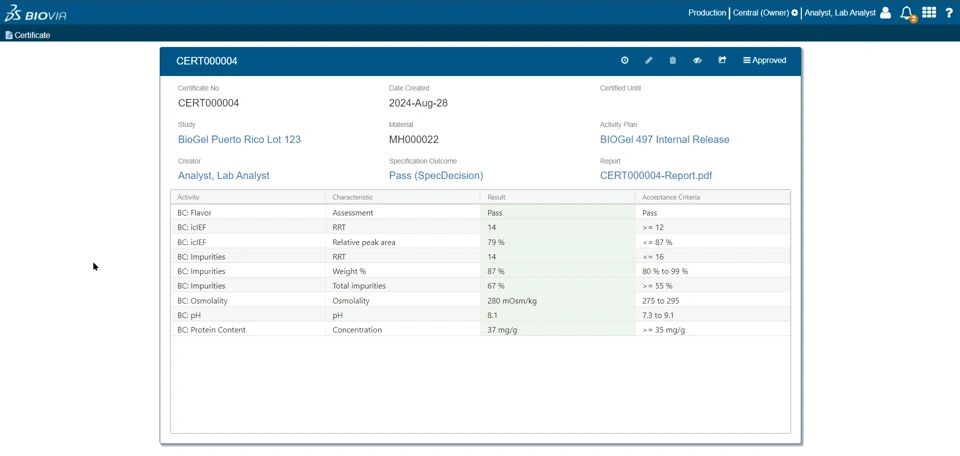
Task: Select BC: Protein Content row
Action: [x=481, y=330]
